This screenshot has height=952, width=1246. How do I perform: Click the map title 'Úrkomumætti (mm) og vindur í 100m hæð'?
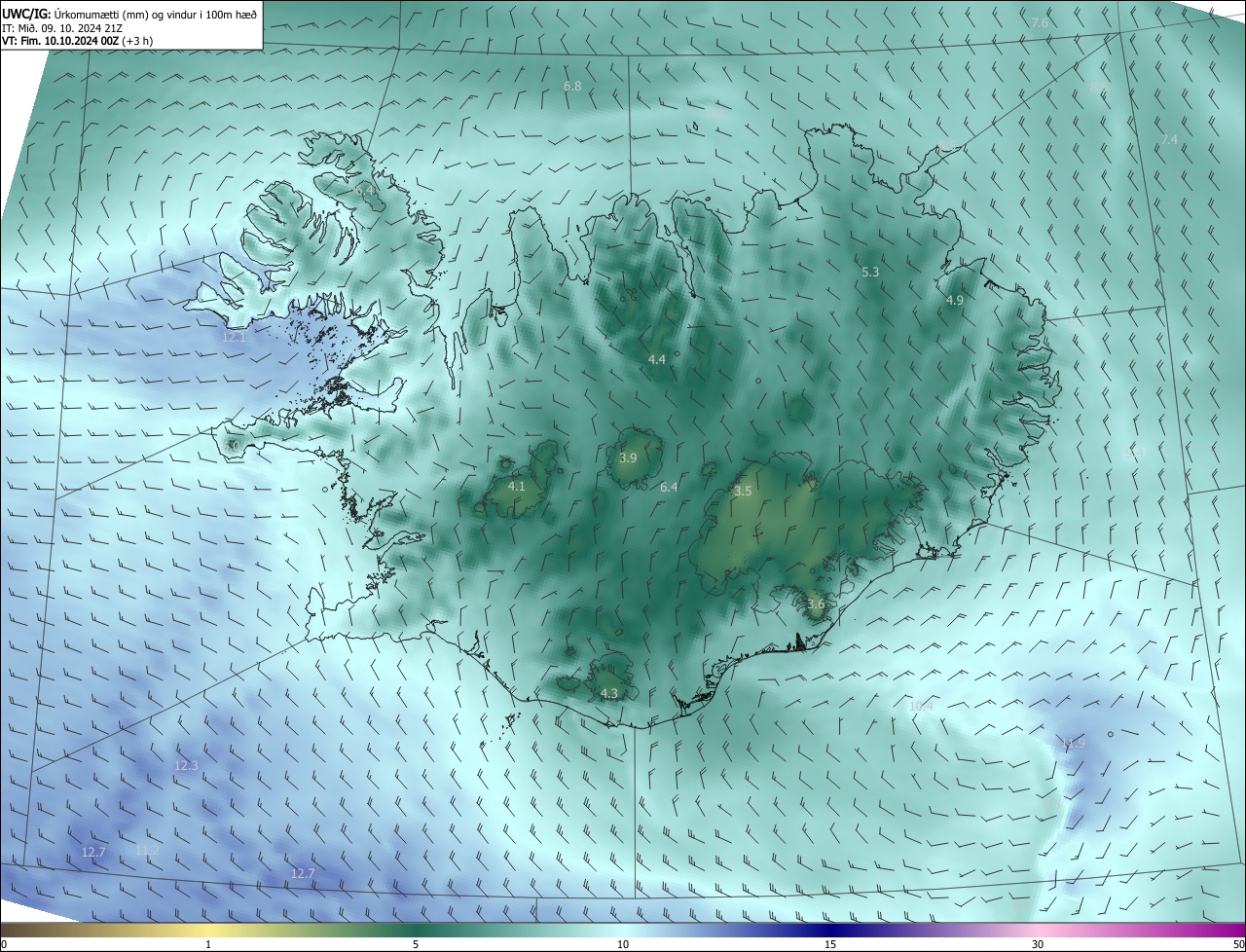157,14
